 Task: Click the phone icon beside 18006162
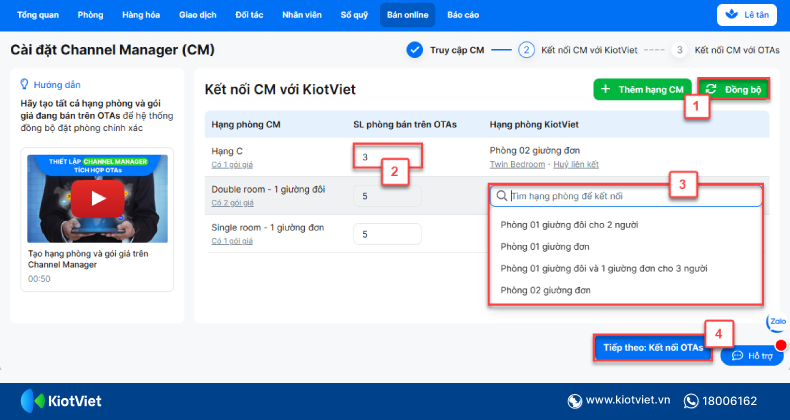[x=691, y=401]
